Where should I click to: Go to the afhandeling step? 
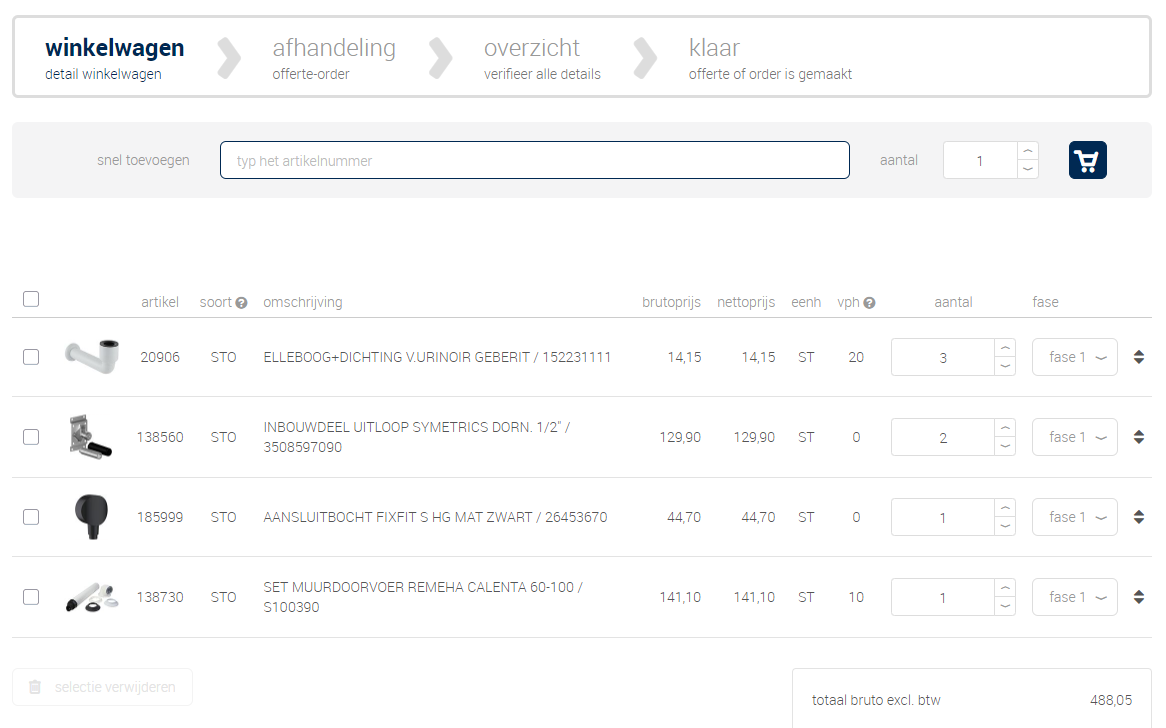(333, 58)
